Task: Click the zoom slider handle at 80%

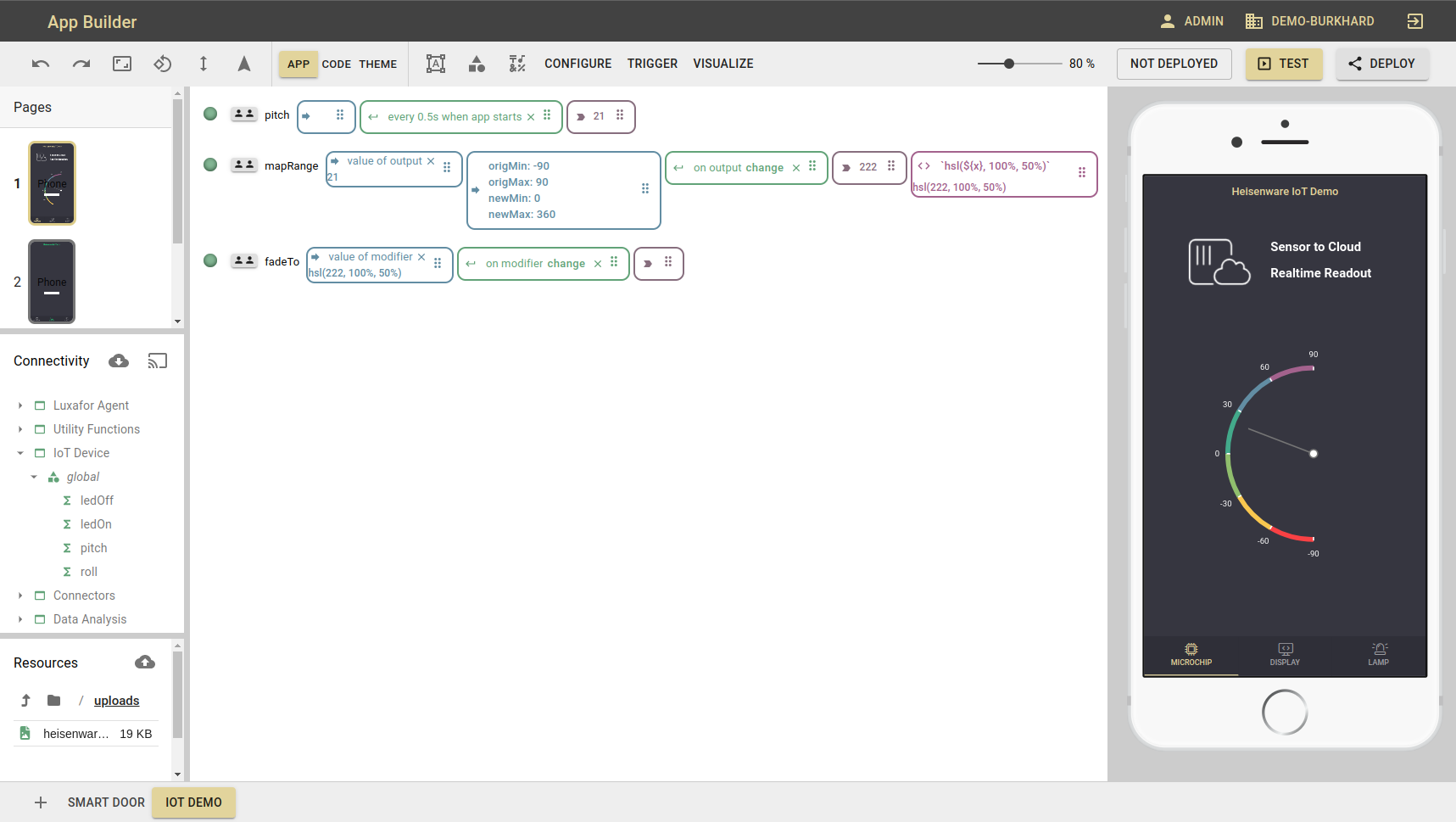Action: click(1009, 64)
